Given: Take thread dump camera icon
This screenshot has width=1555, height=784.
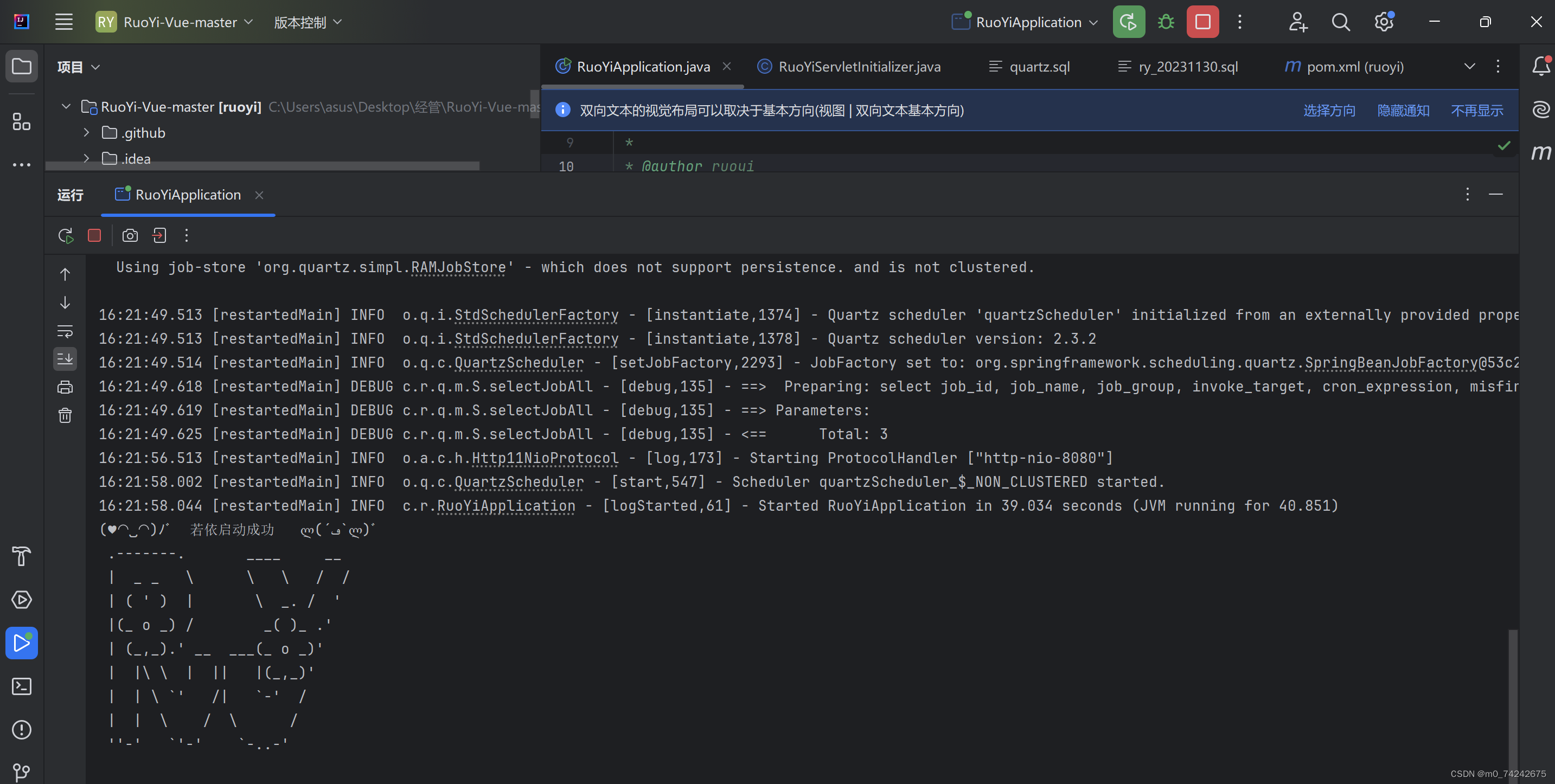Looking at the screenshot, I should [x=130, y=235].
